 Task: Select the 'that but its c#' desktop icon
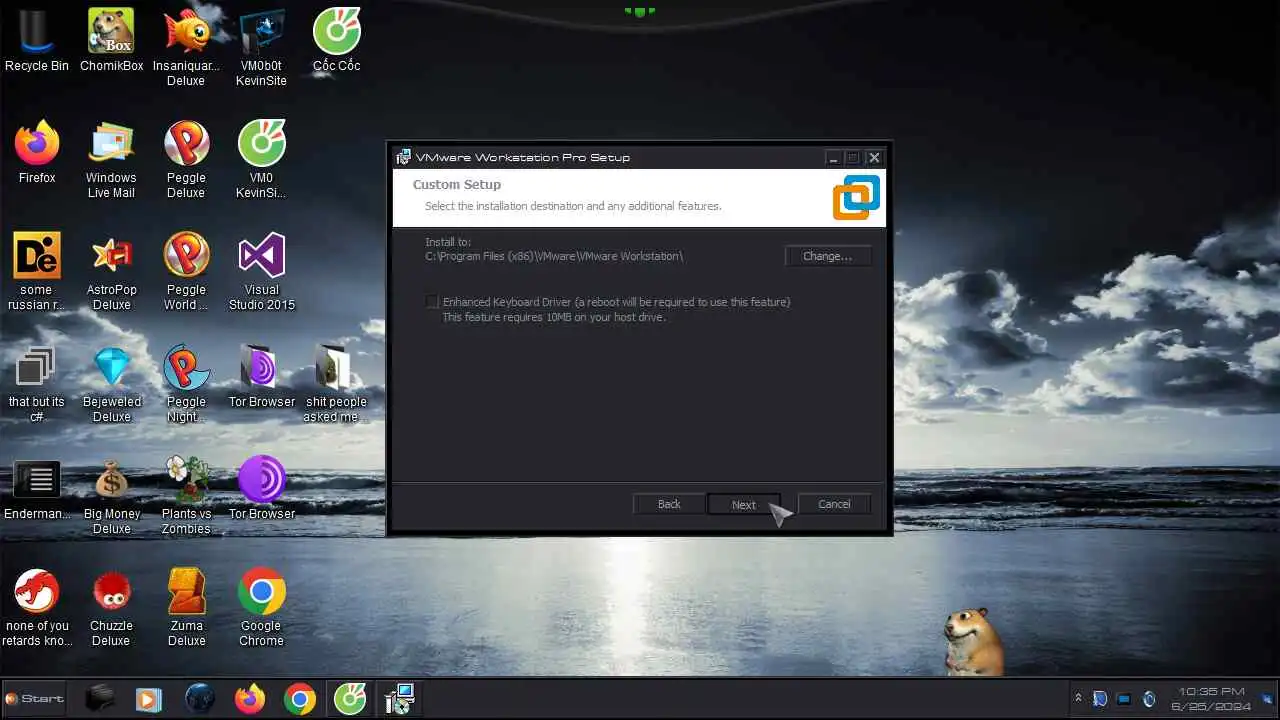click(x=37, y=384)
